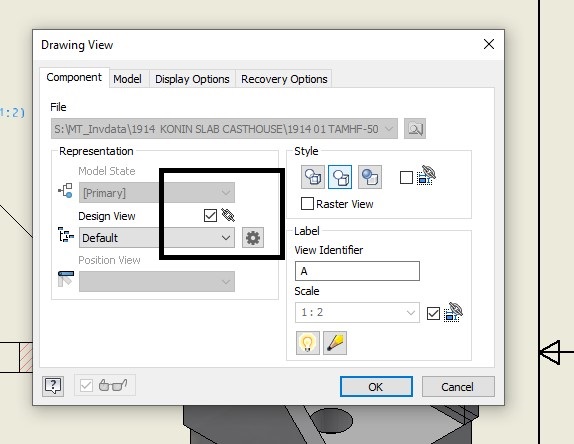The width and height of the screenshot is (574, 444).
Task: Expand the File path dropdown
Action: [224, 128]
